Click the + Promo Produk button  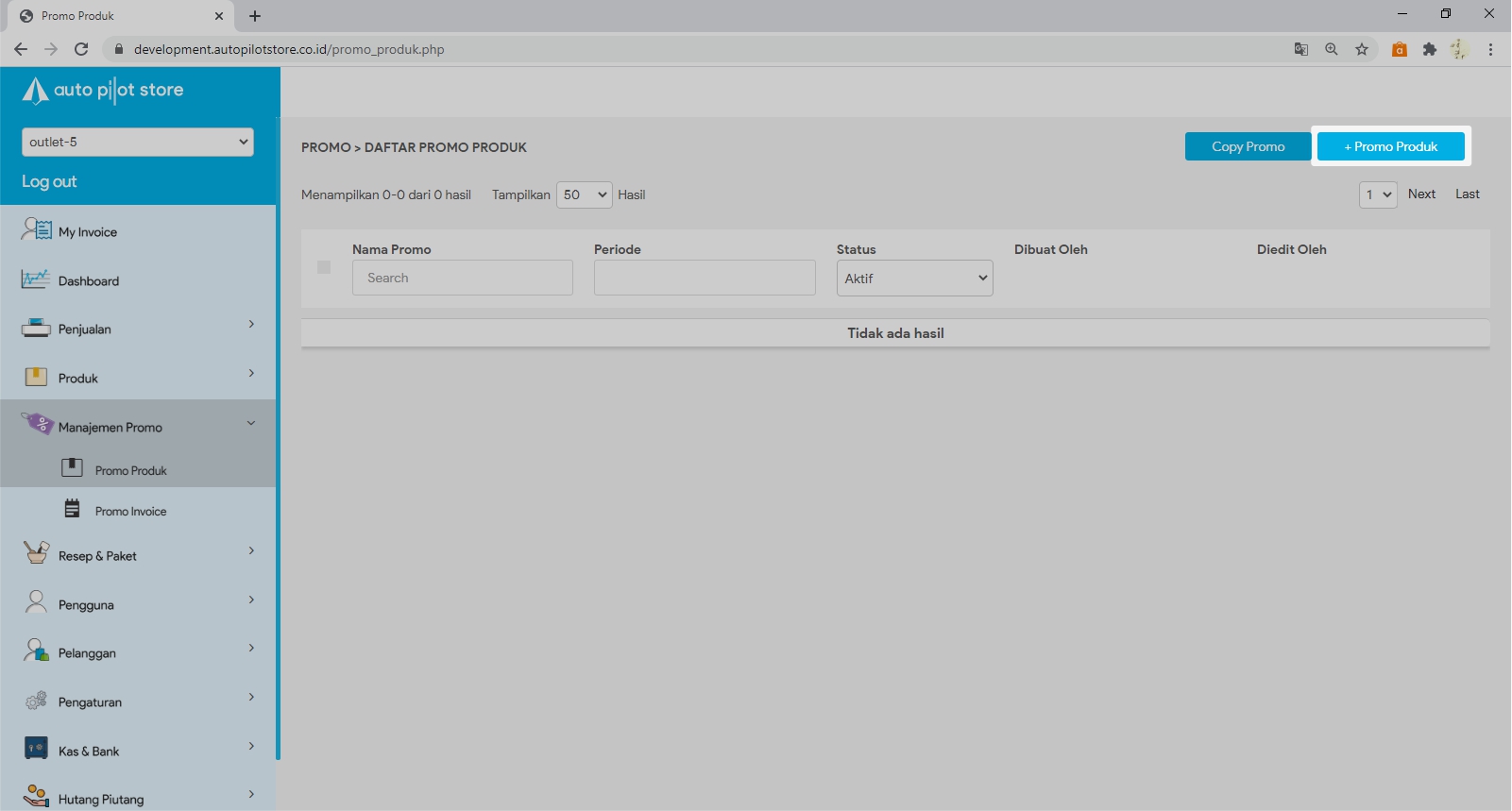[x=1390, y=146]
